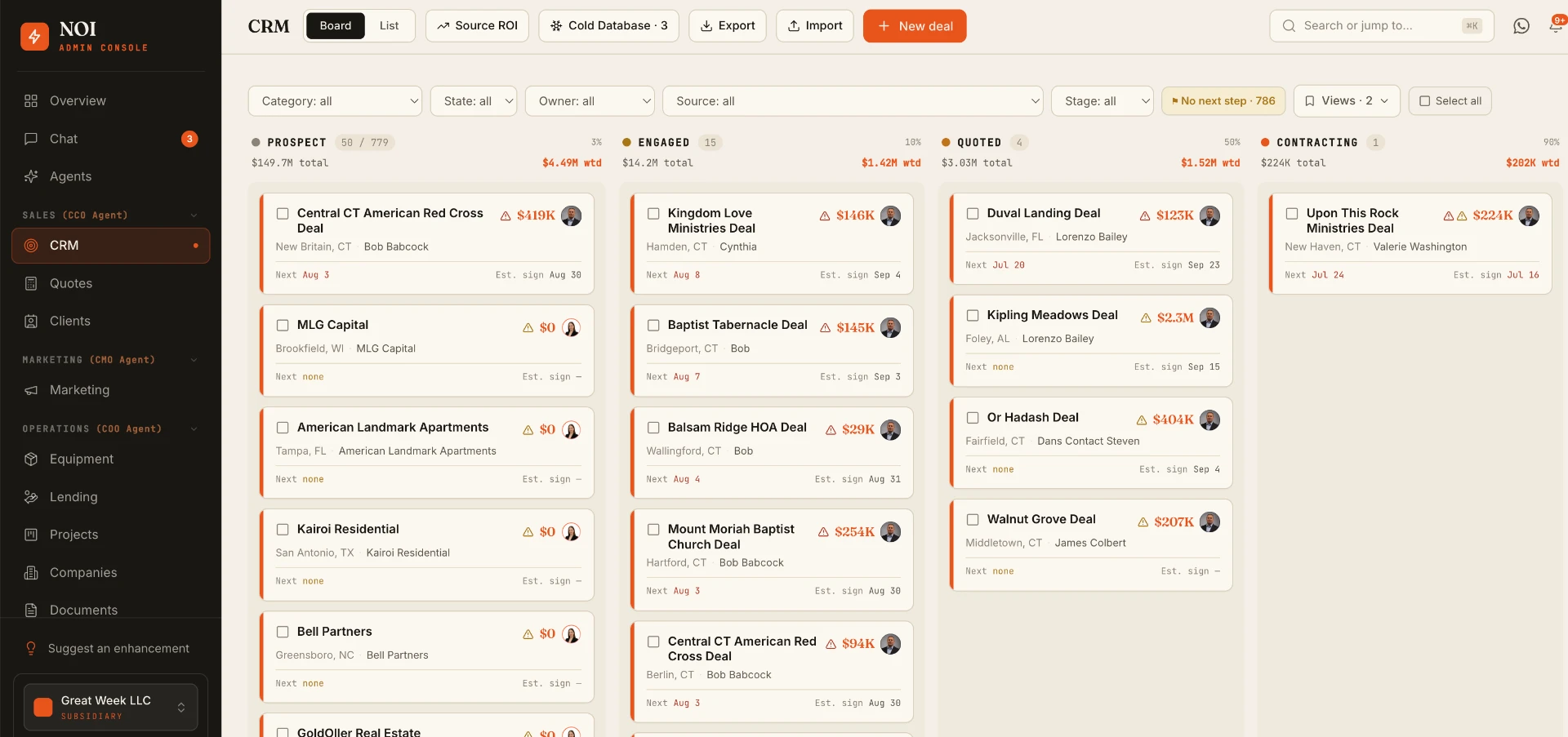Open Cold Database · 3
The image size is (1568, 737).
[608, 26]
